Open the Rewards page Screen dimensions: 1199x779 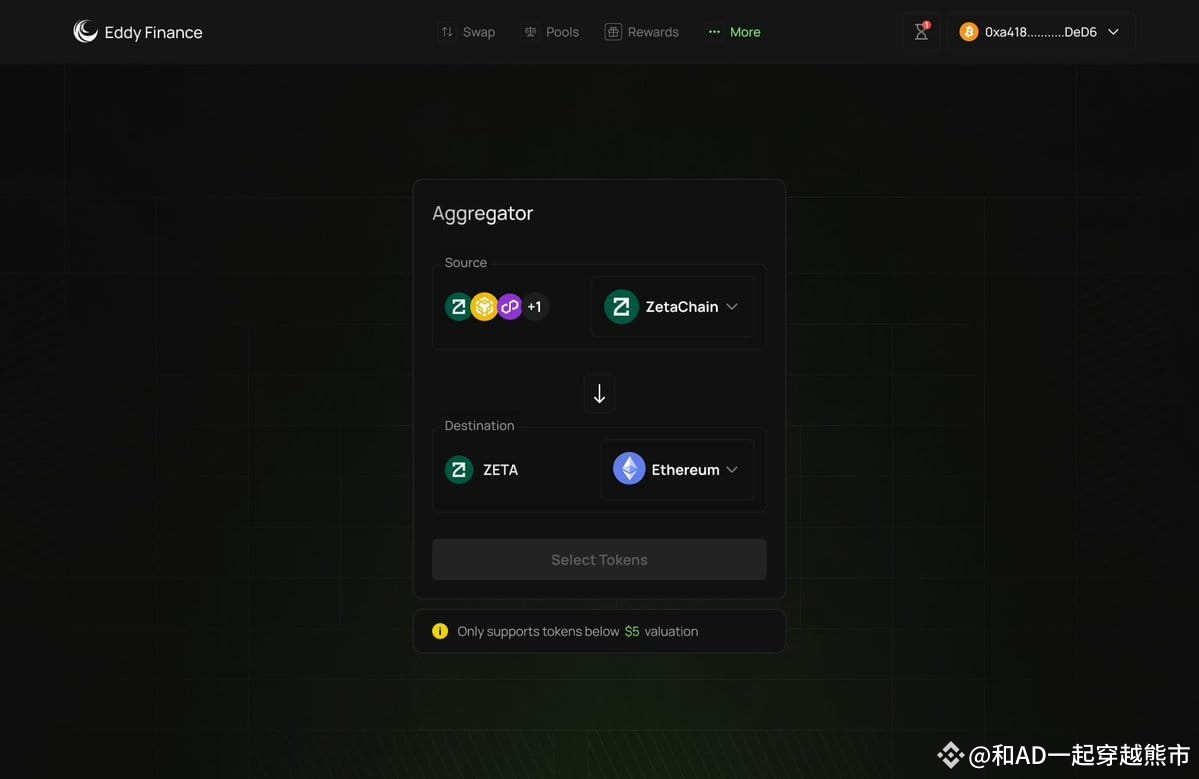[x=642, y=32]
